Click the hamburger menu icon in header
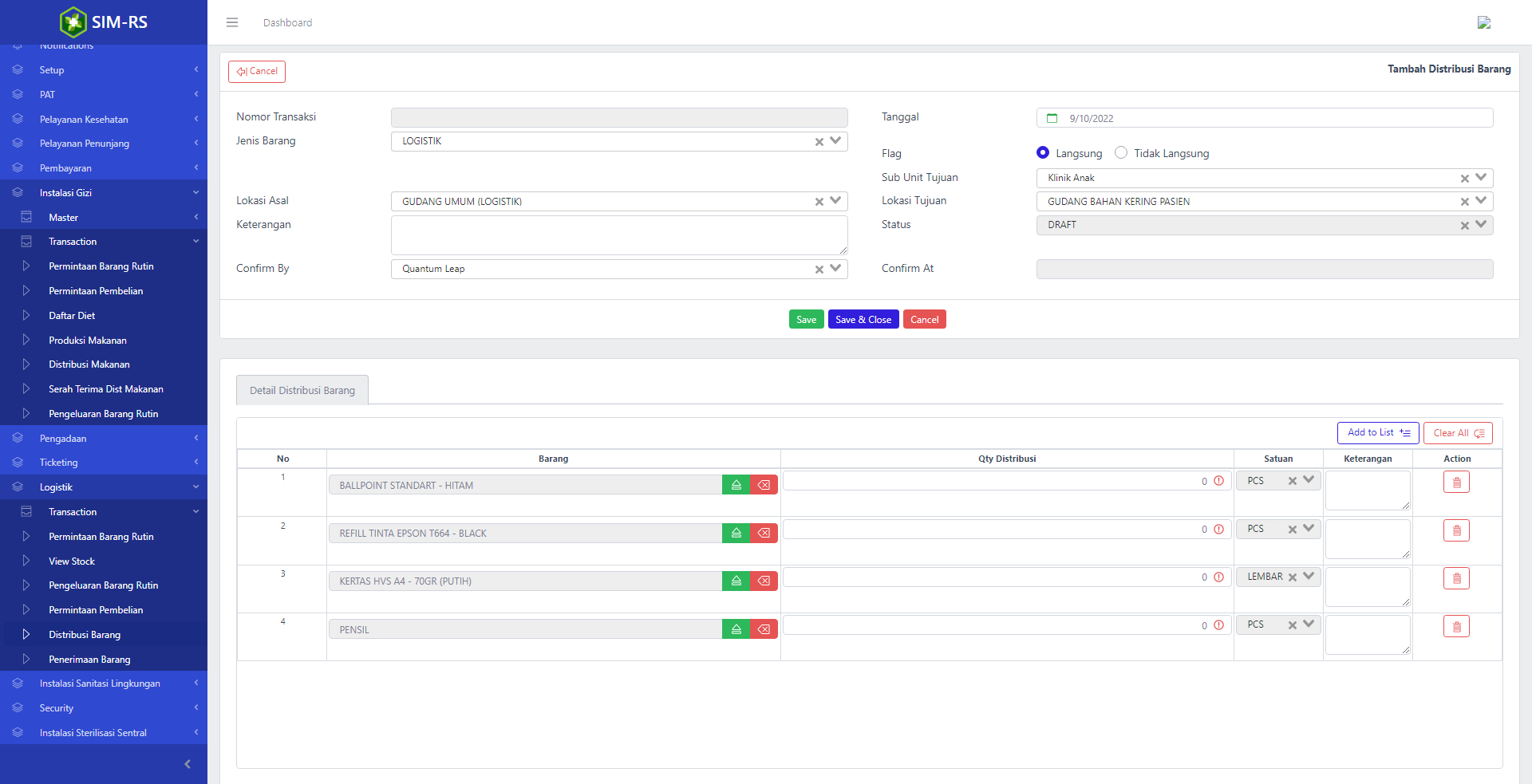Image resolution: width=1532 pixels, height=784 pixels. pos(232,22)
